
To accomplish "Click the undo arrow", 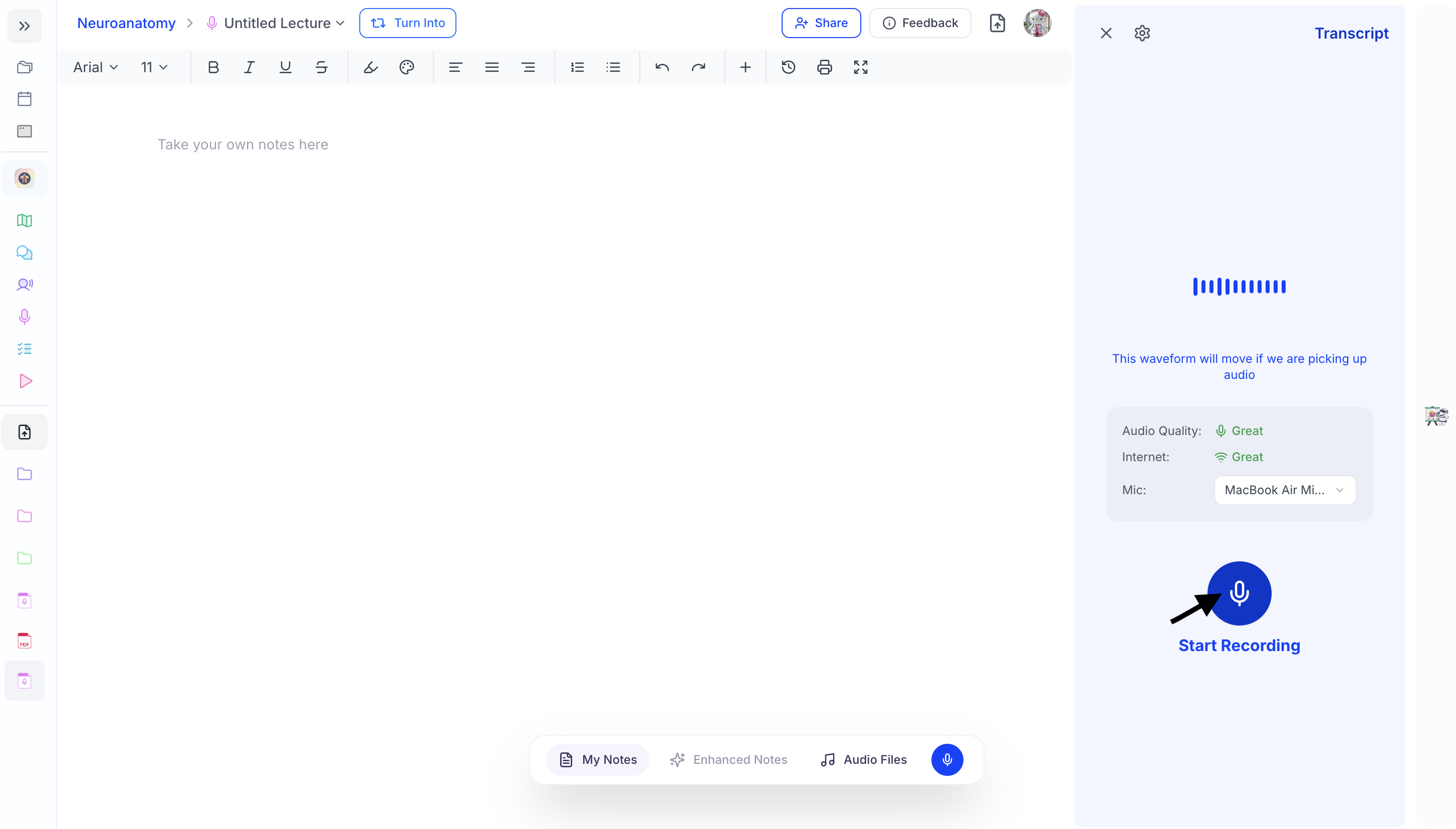I will click(x=662, y=67).
